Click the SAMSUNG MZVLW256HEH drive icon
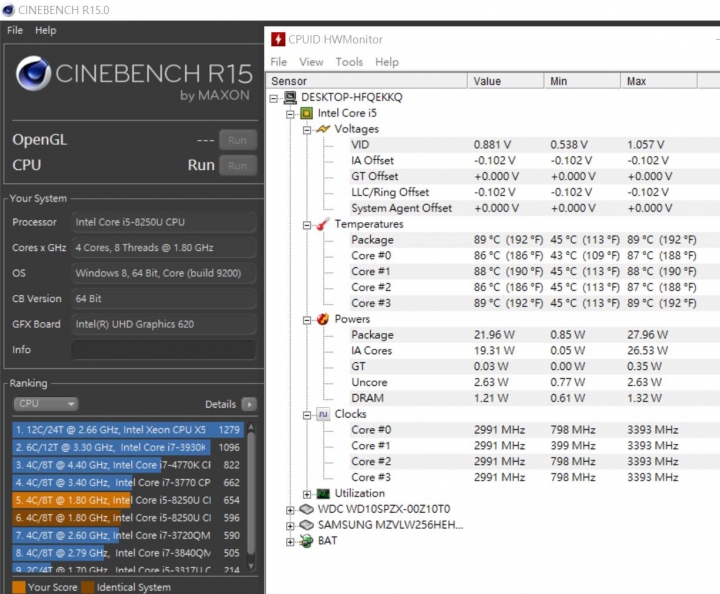Screen dimensions: 720x594 [x=306, y=525]
